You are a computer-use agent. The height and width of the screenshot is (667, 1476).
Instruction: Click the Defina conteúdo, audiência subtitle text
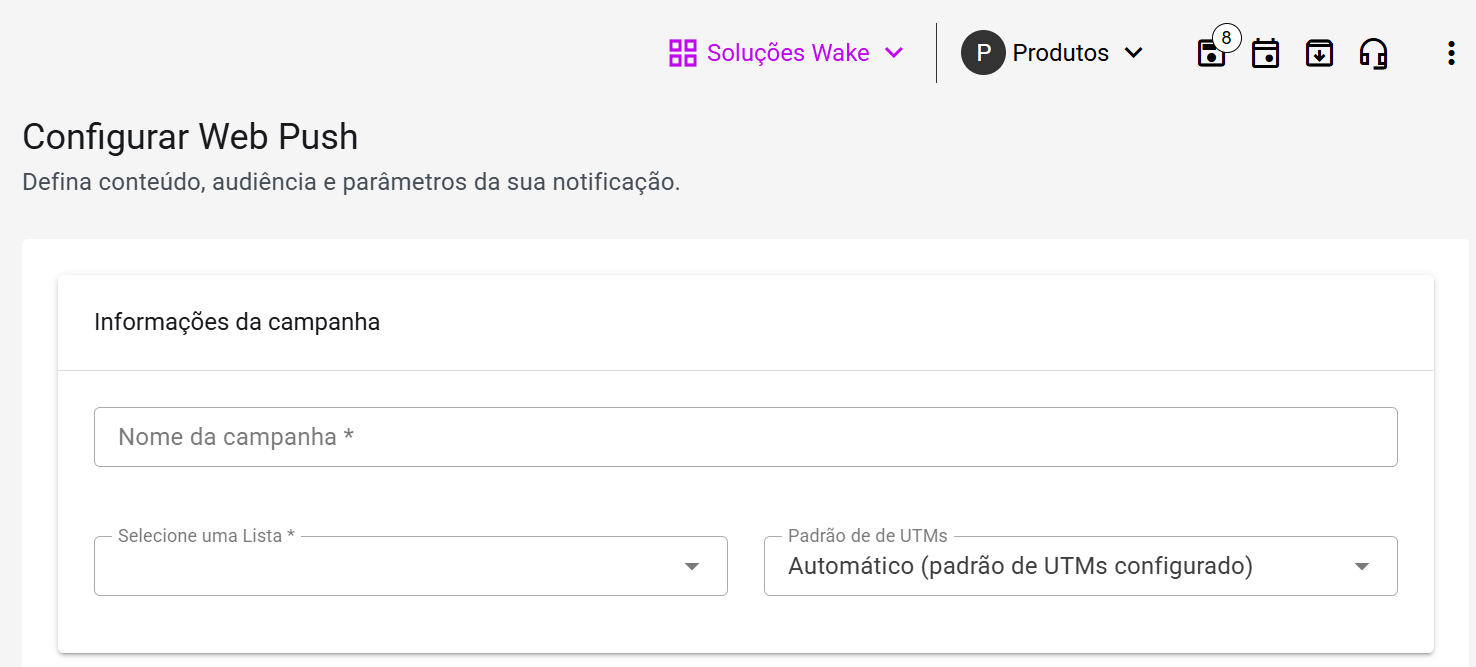click(x=351, y=183)
